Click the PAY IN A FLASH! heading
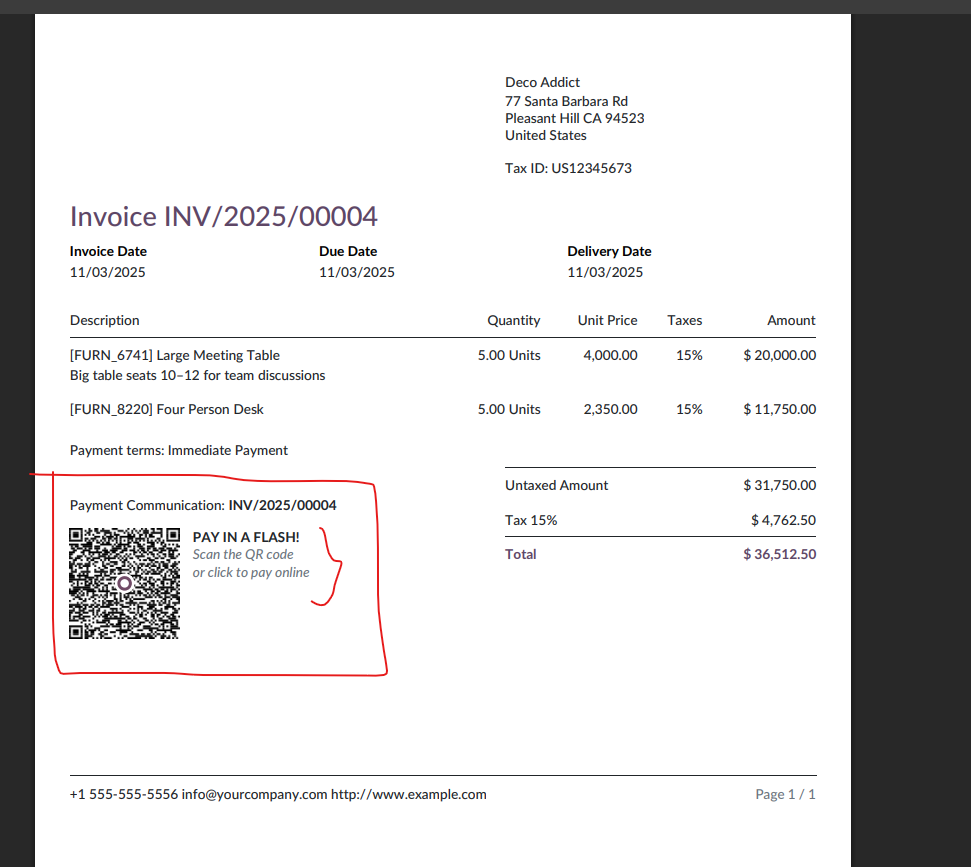 pyautogui.click(x=246, y=537)
